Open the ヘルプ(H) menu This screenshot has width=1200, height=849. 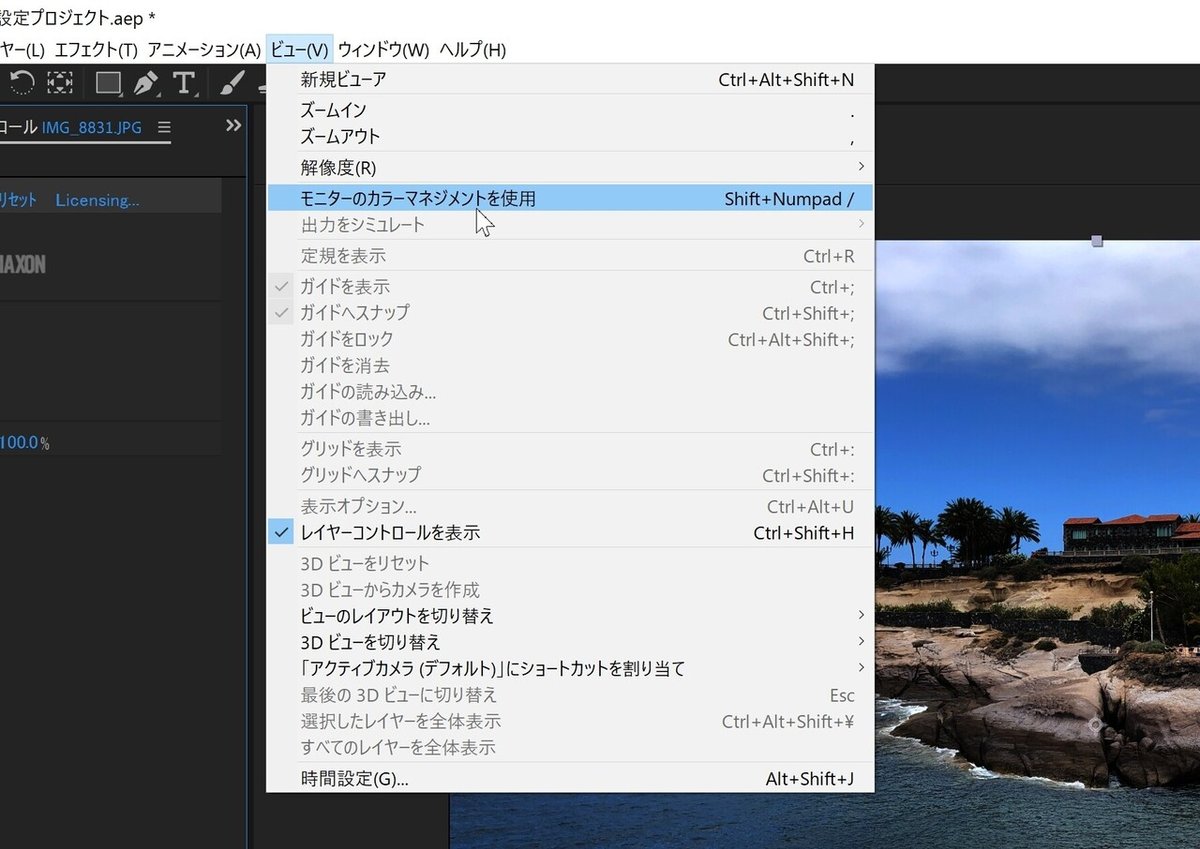(473, 49)
